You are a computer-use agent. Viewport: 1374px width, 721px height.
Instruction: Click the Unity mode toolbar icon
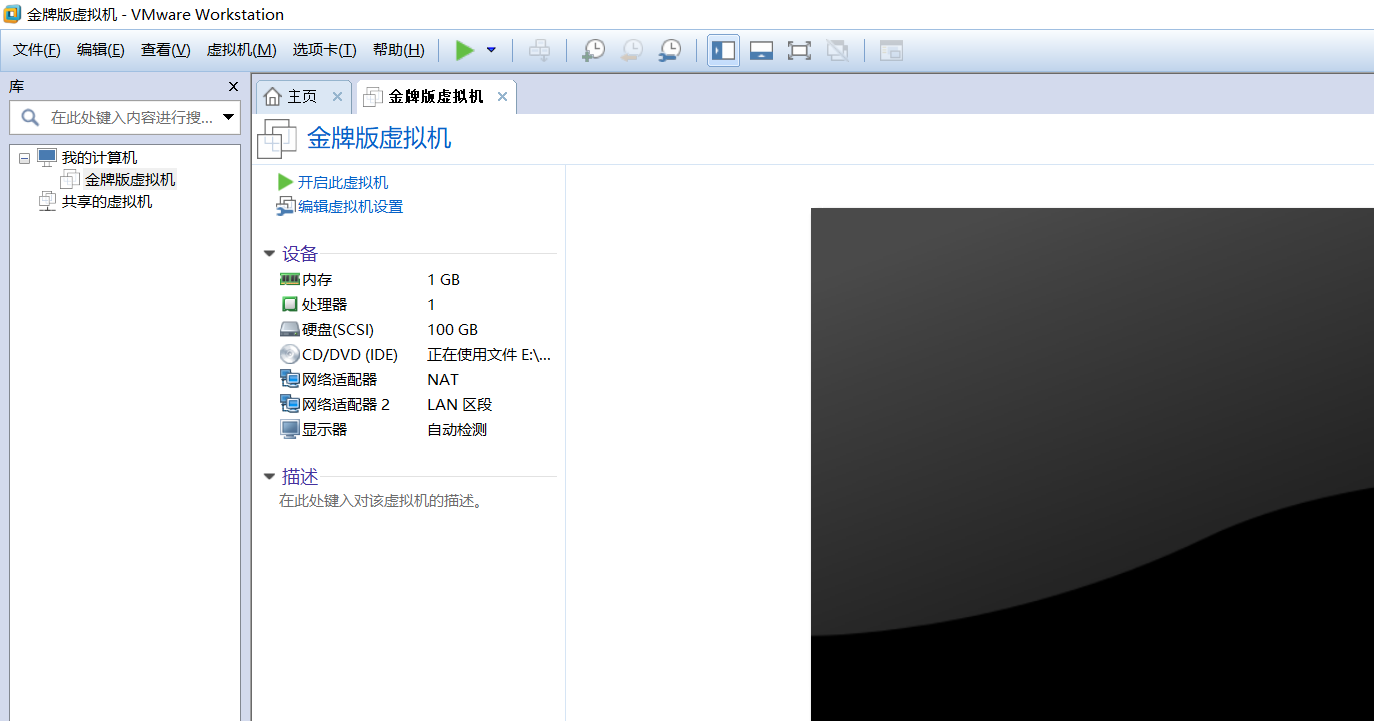point(837,50)
